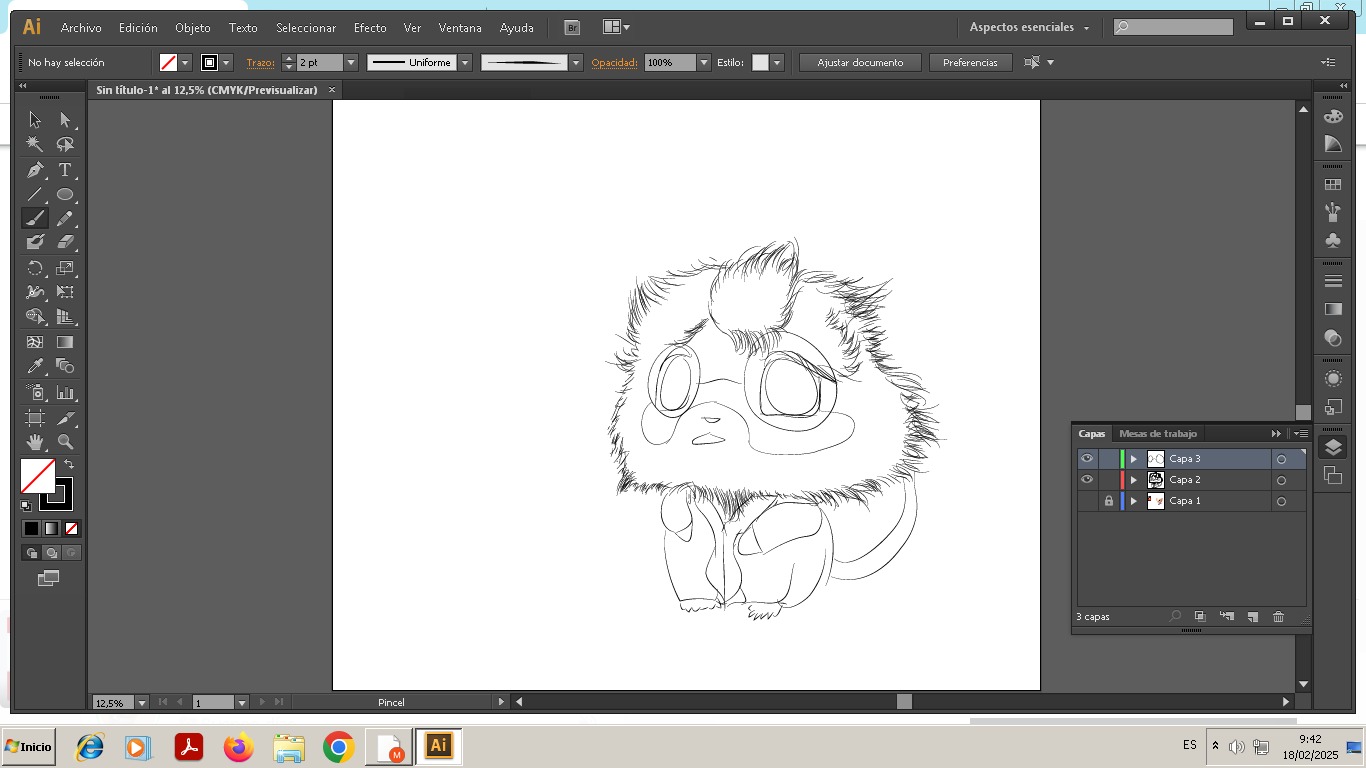Create a new layer in Capas panel
Screen dimensions: 1366x768
tap(1253, 617)
